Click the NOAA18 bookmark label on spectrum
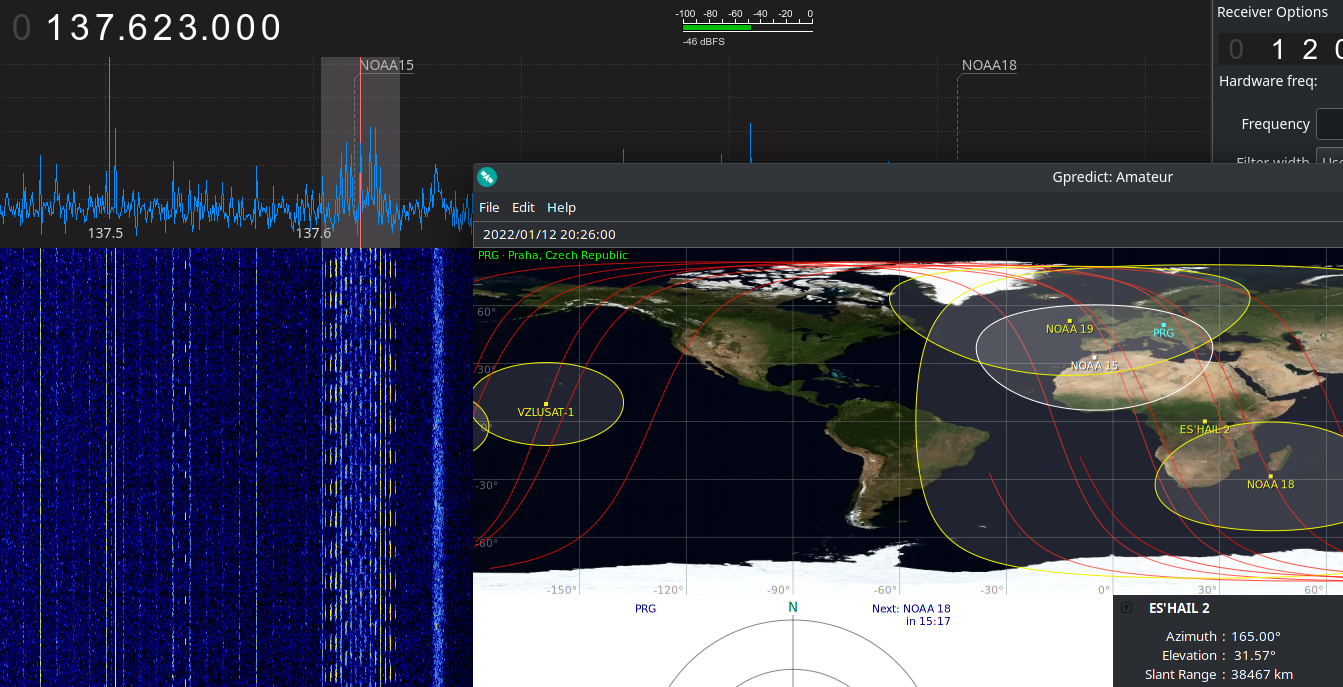1343x687 pixels. 988,66
